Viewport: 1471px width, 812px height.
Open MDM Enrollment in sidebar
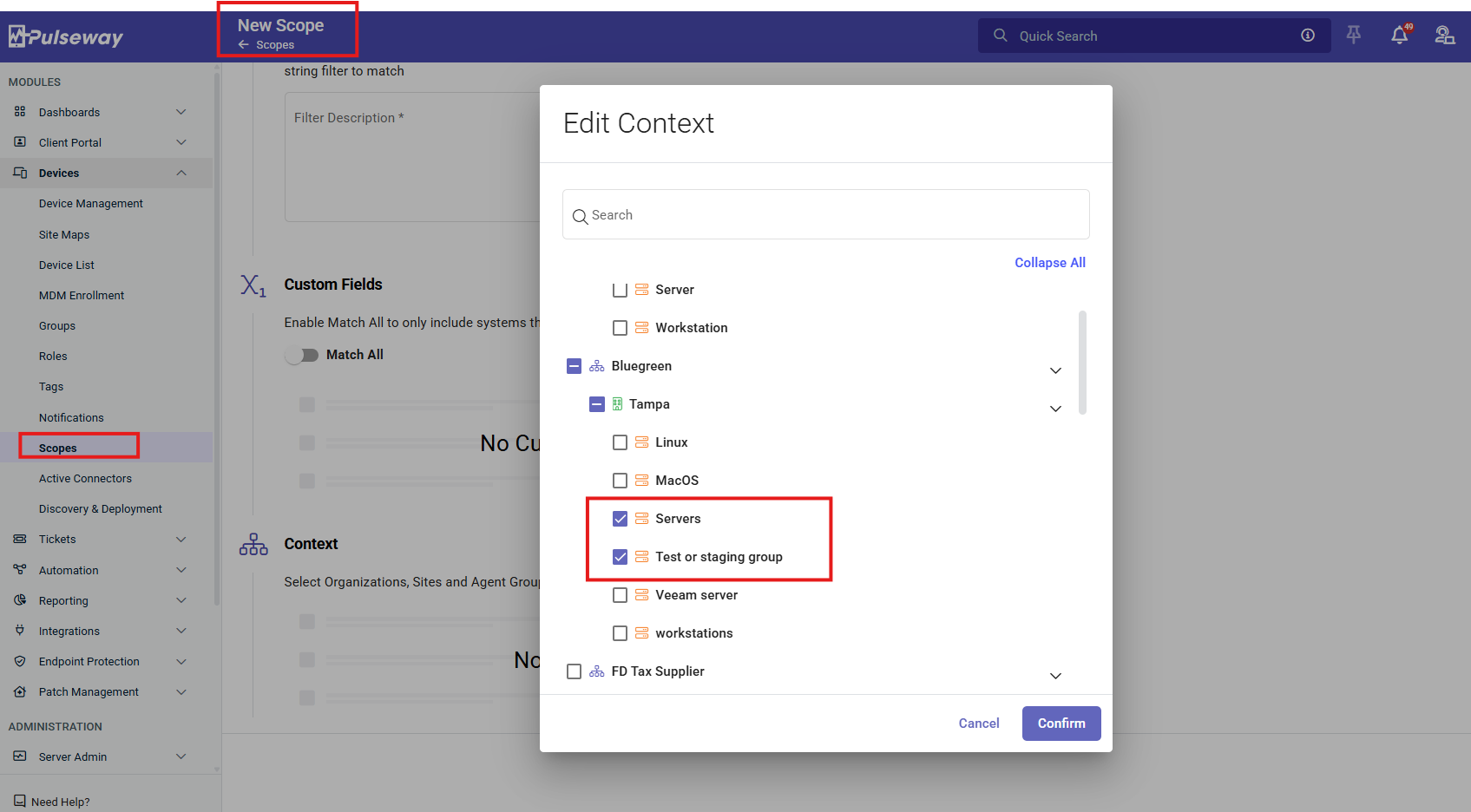[x=82, y=296]
